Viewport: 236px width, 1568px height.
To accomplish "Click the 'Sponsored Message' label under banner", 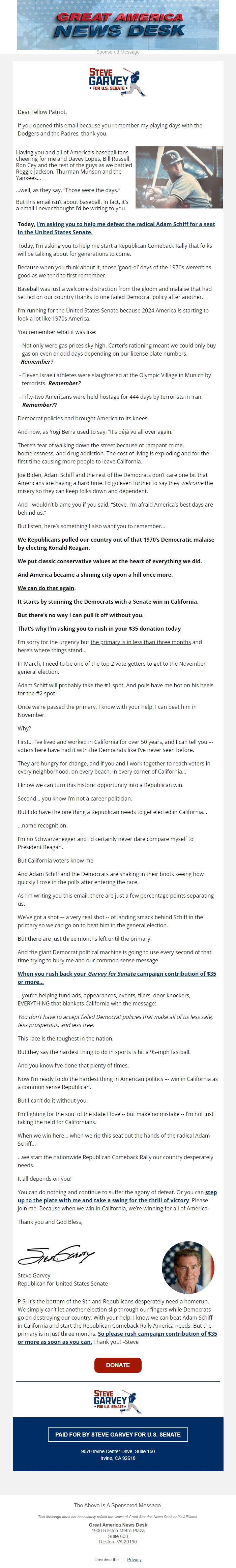I will click(118, 52).
